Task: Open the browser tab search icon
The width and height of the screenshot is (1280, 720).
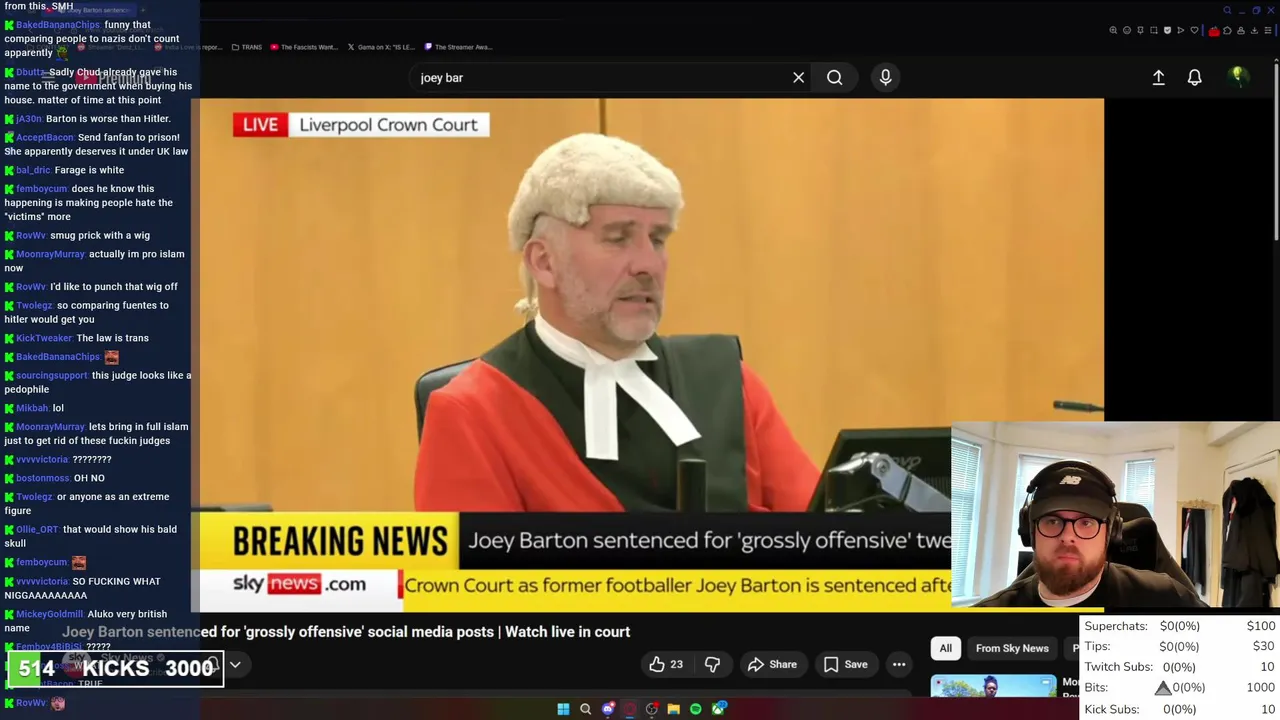Action: coord(1227,10)
